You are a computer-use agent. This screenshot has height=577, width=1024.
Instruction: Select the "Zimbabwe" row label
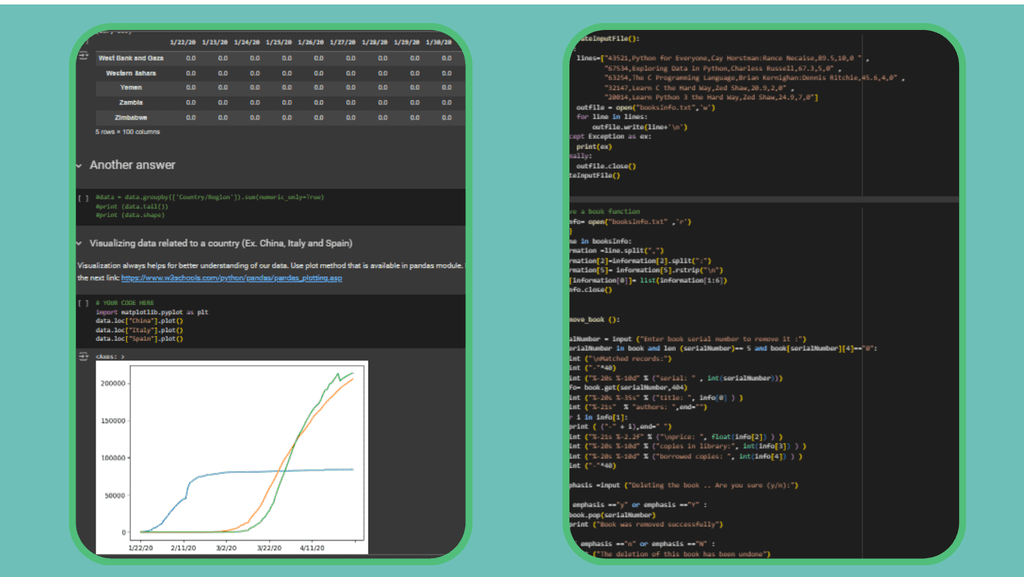pos(131,117)
